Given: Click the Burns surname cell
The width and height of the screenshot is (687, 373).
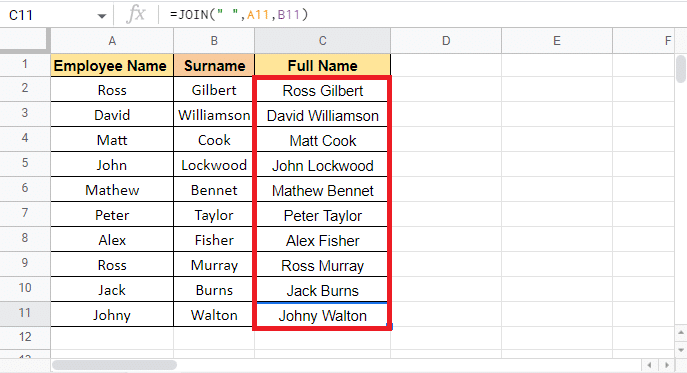Looking at the screenshot, I should tap(214, 290).
